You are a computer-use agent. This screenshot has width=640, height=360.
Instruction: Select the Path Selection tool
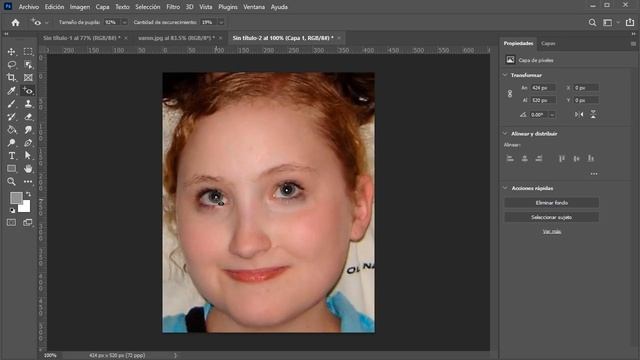tap(28, 156)
